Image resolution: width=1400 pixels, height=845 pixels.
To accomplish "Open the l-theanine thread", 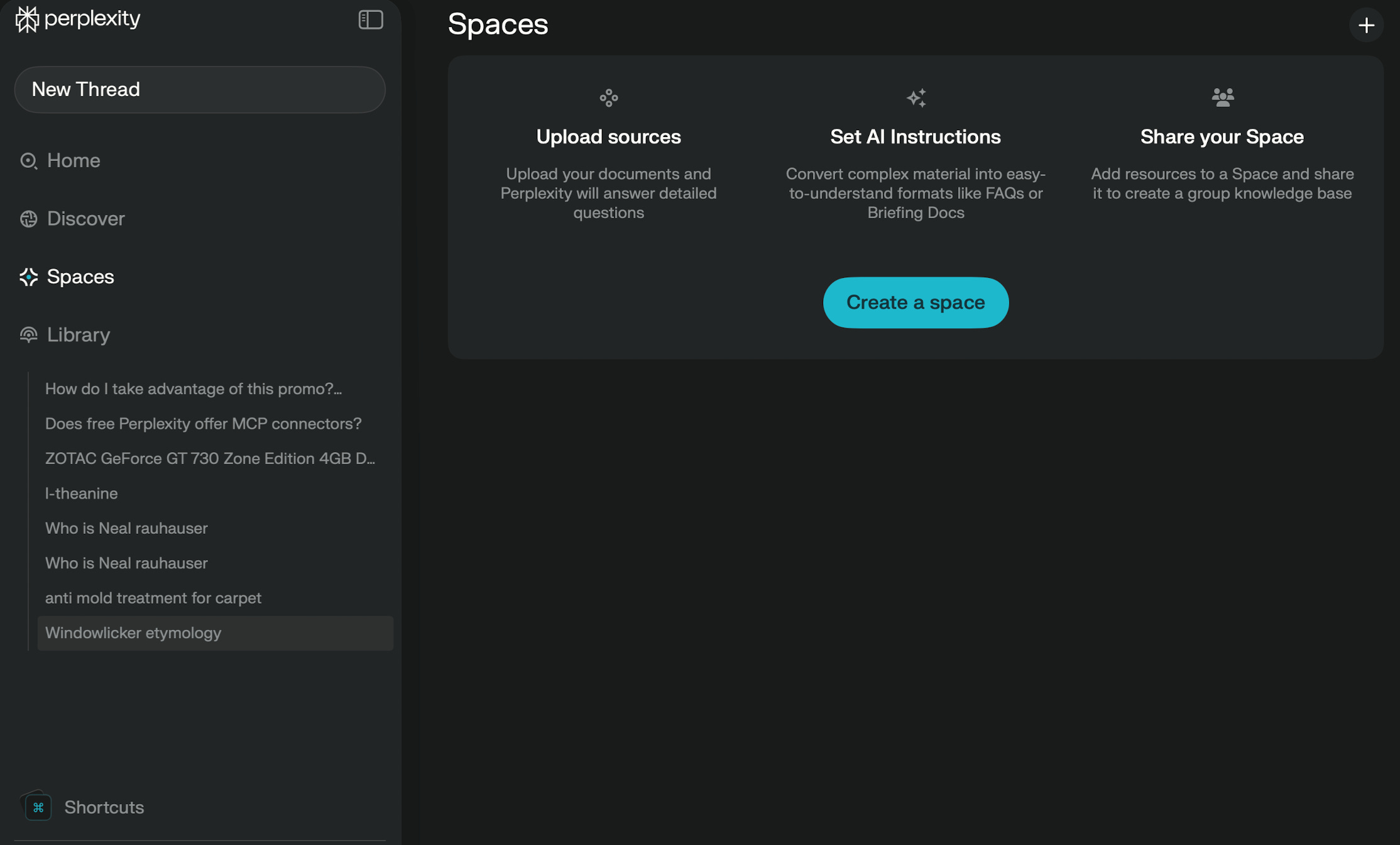I will click(x=81, y=494).
